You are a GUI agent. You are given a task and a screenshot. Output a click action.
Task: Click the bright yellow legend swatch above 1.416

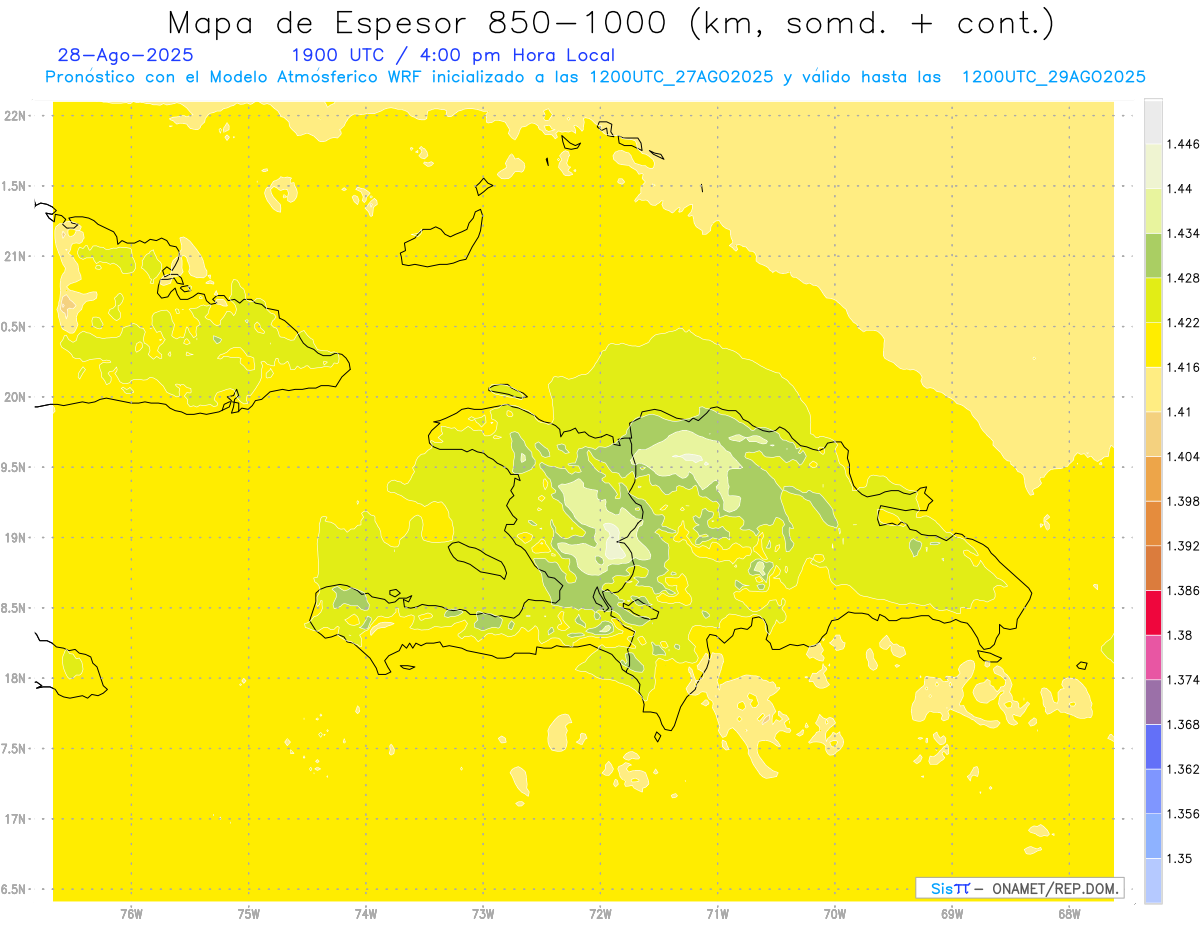coord(1153,345)
